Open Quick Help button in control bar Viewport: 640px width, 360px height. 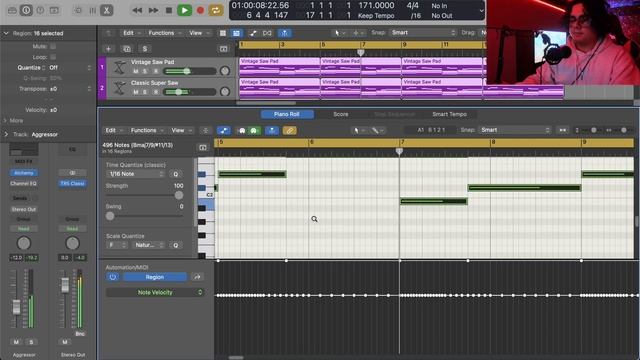(x=40, y=10)
